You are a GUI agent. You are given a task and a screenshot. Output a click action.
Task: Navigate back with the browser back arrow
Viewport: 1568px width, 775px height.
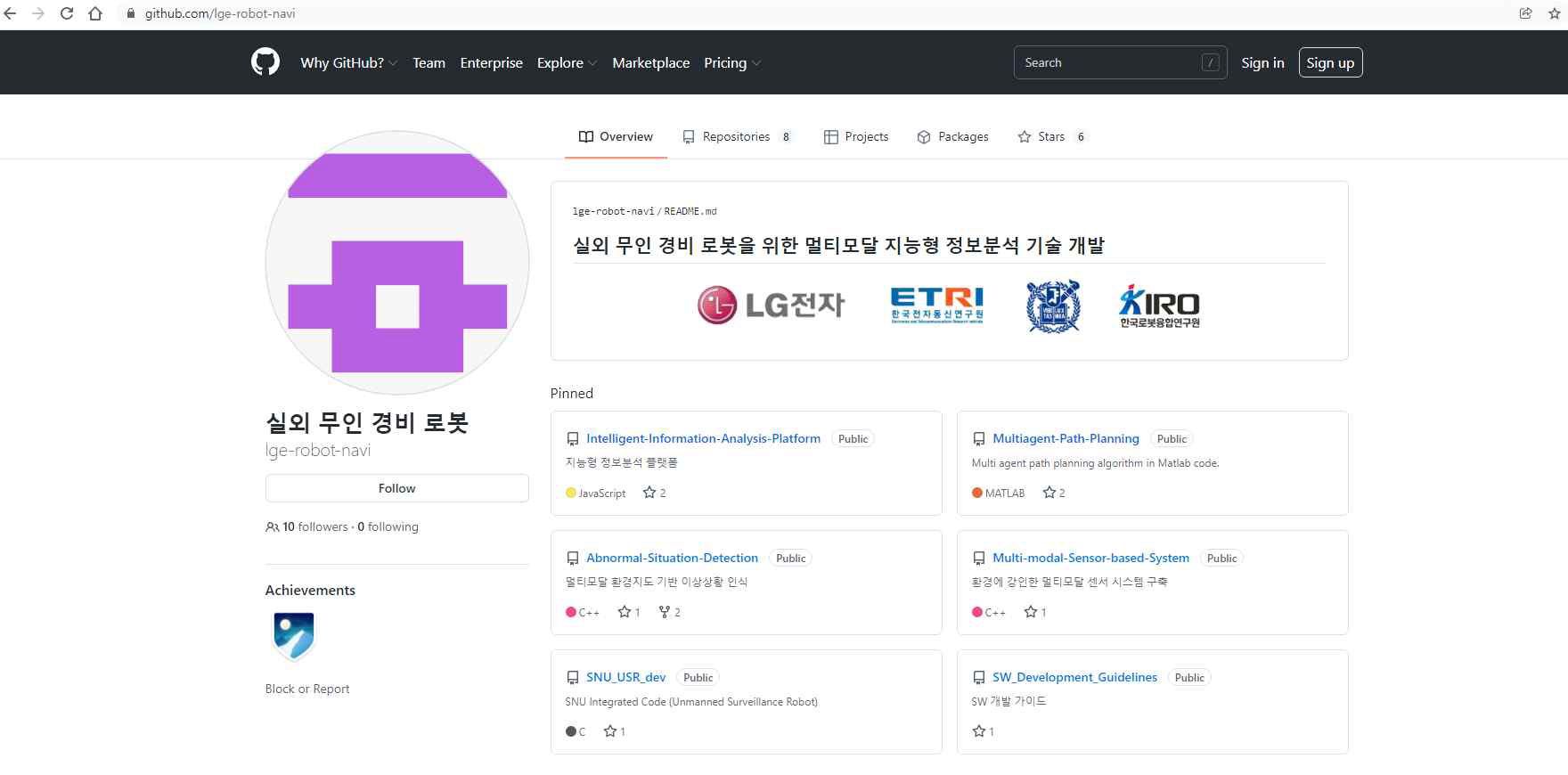pos(10,13)
